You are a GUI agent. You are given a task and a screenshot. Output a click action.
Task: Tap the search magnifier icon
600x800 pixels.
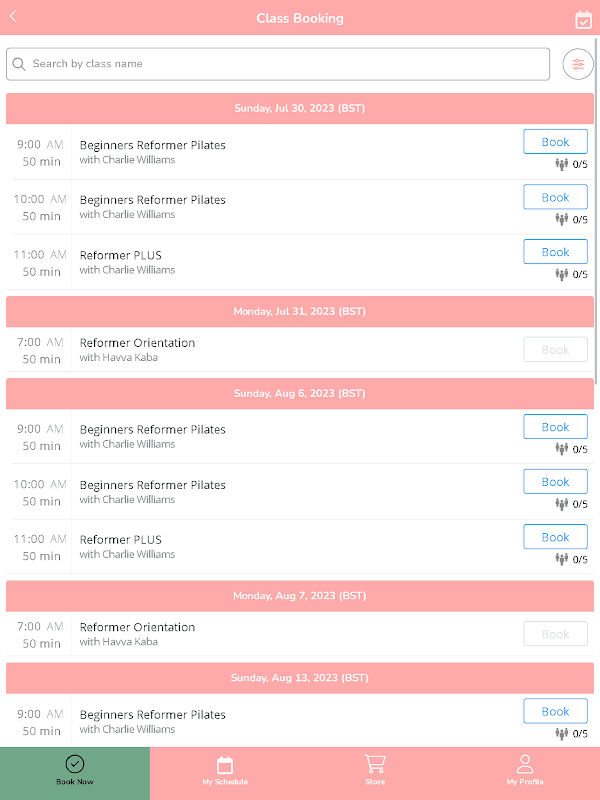(19, 64)
